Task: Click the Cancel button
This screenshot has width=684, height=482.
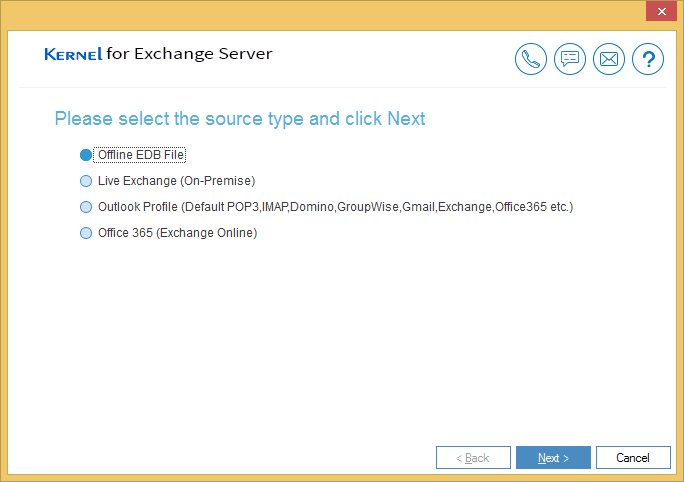Action: point(633,458)
